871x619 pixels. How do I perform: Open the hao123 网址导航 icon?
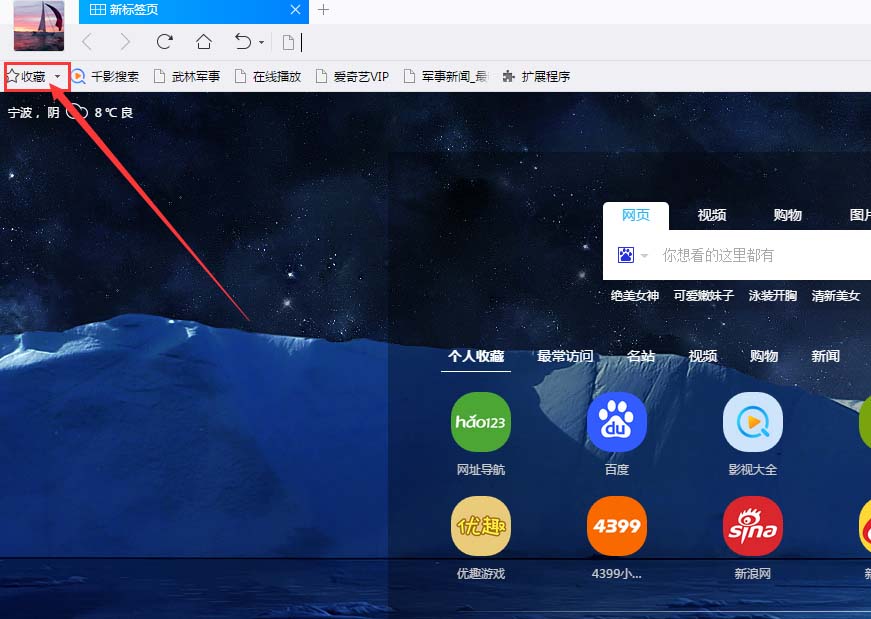[481, 422]
